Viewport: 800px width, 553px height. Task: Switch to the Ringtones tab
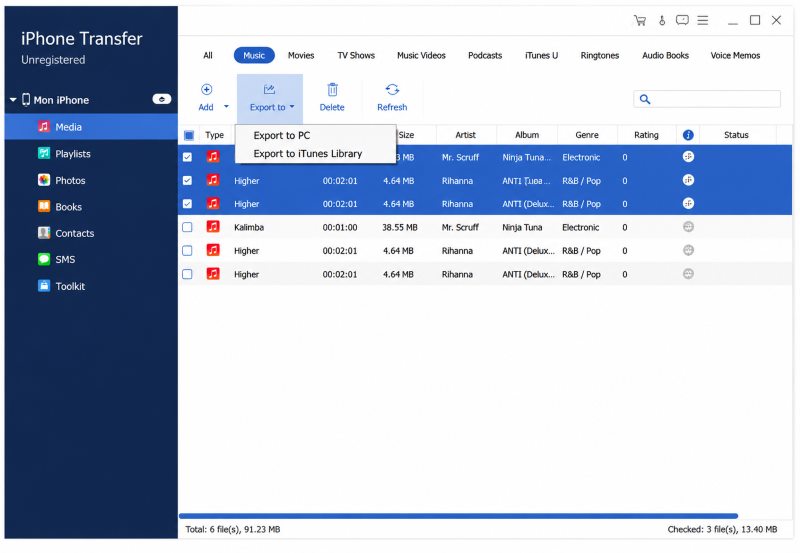point(599,55)
